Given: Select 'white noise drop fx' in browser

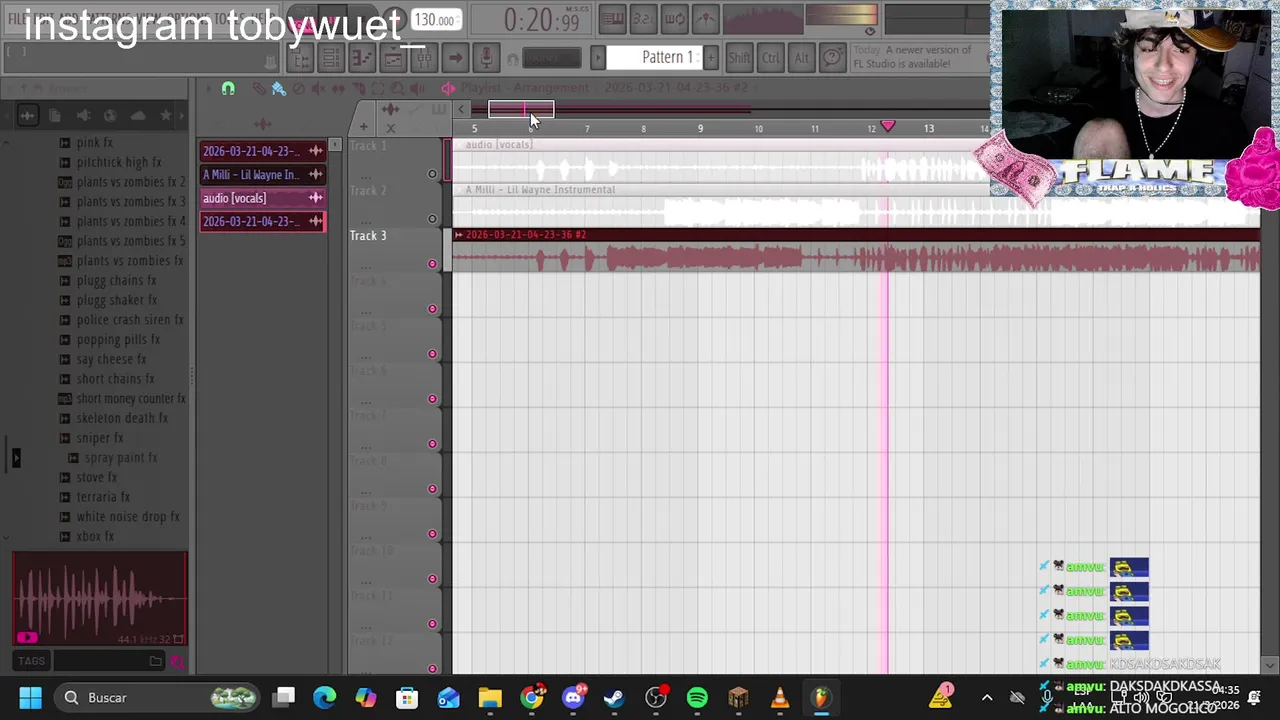Looking at the screenshot, I should [128, 517].
